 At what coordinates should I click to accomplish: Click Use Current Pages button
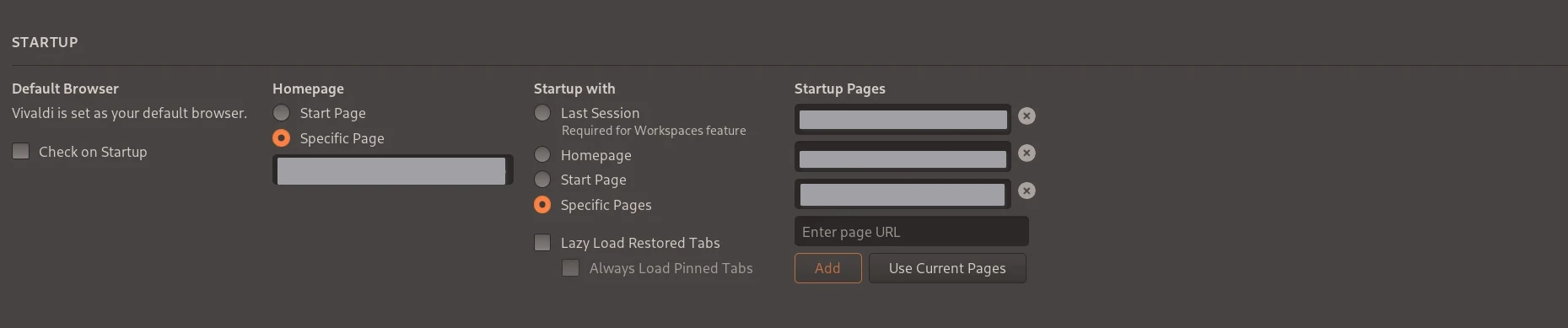pyautogui.click(x=947, y=268)
